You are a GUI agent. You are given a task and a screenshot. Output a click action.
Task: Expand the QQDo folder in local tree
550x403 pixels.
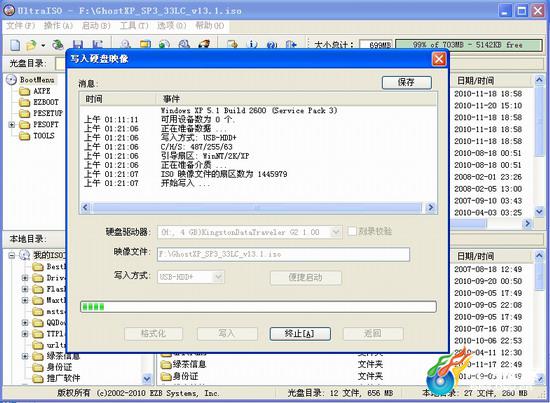click(25, 322)
